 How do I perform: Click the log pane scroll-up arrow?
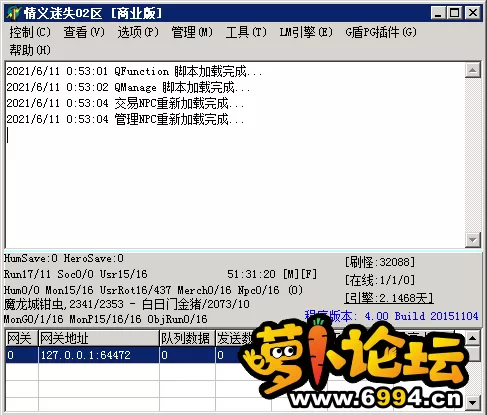coord(473,70)
